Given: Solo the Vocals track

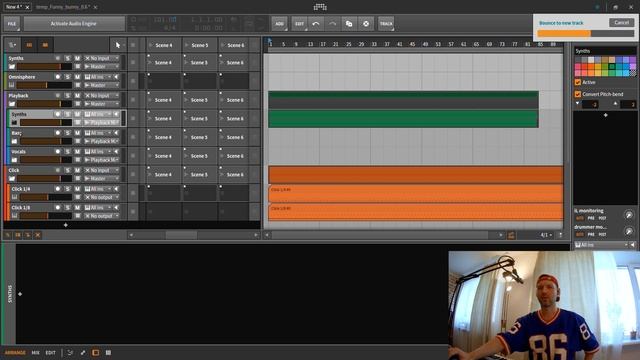Looking at the screenshot, I should pos(68,151).
